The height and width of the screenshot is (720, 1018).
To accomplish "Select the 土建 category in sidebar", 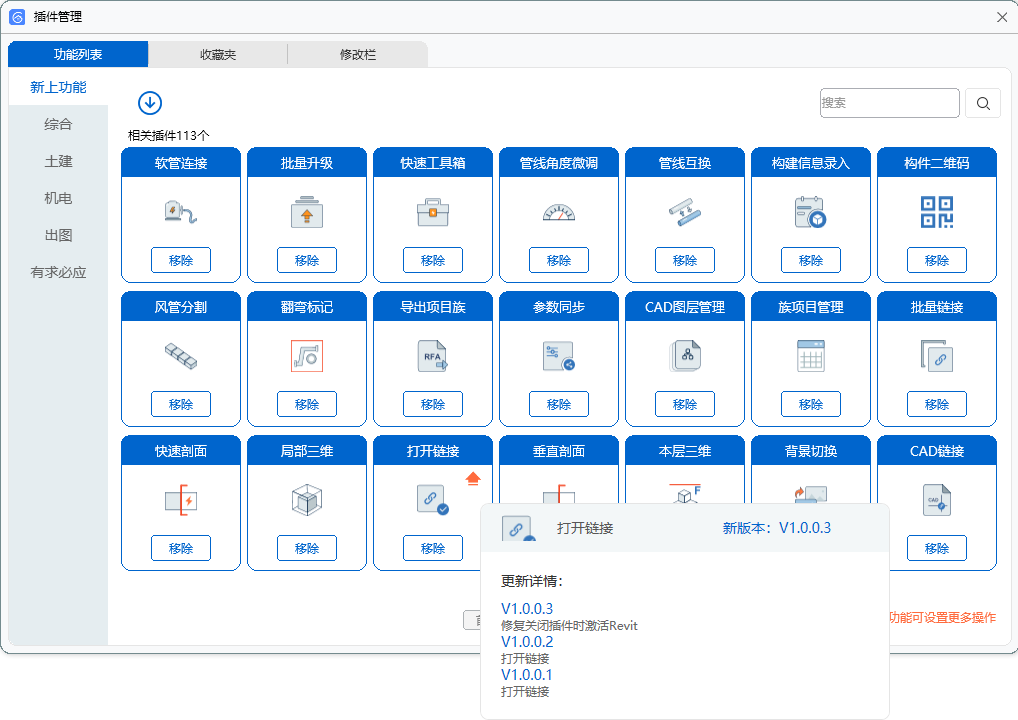I will 58,161.
